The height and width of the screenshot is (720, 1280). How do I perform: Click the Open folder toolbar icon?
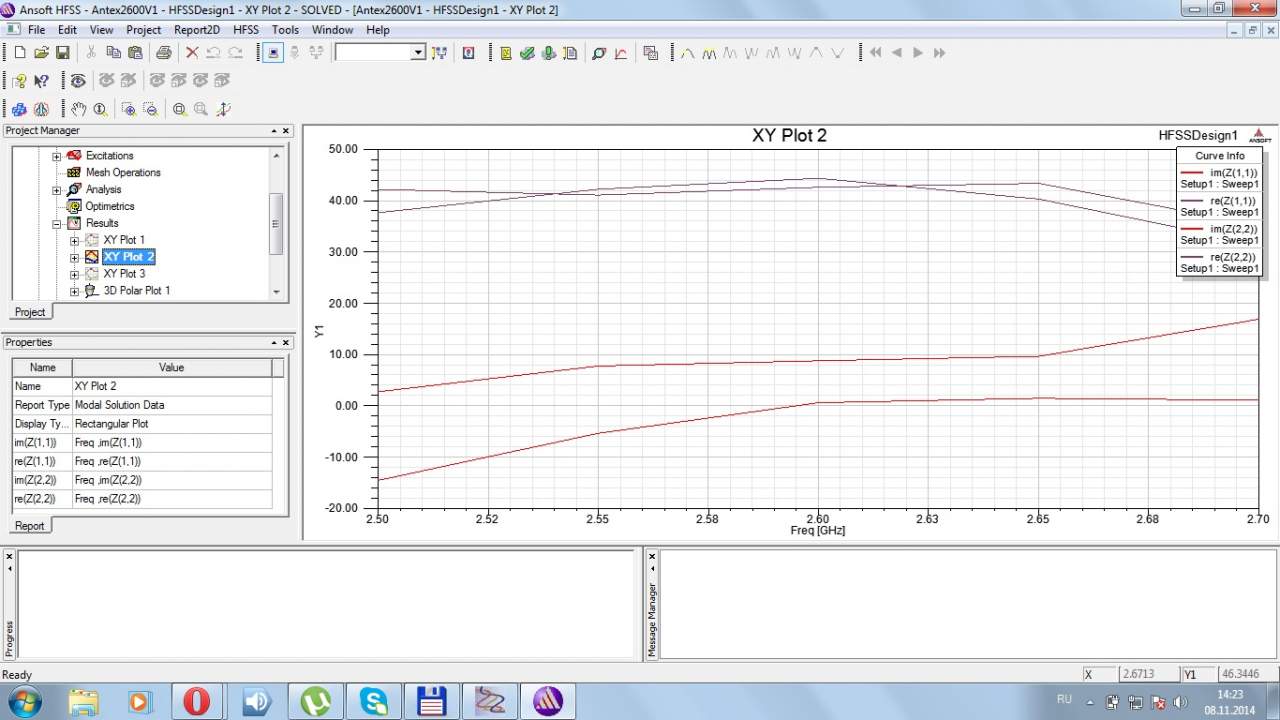click(41, 53)
